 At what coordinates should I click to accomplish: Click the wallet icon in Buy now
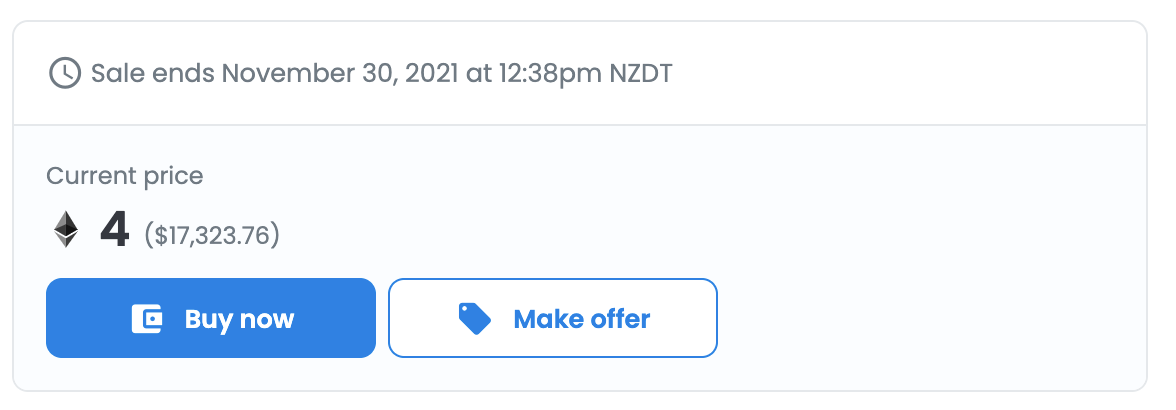pos(147,319)
